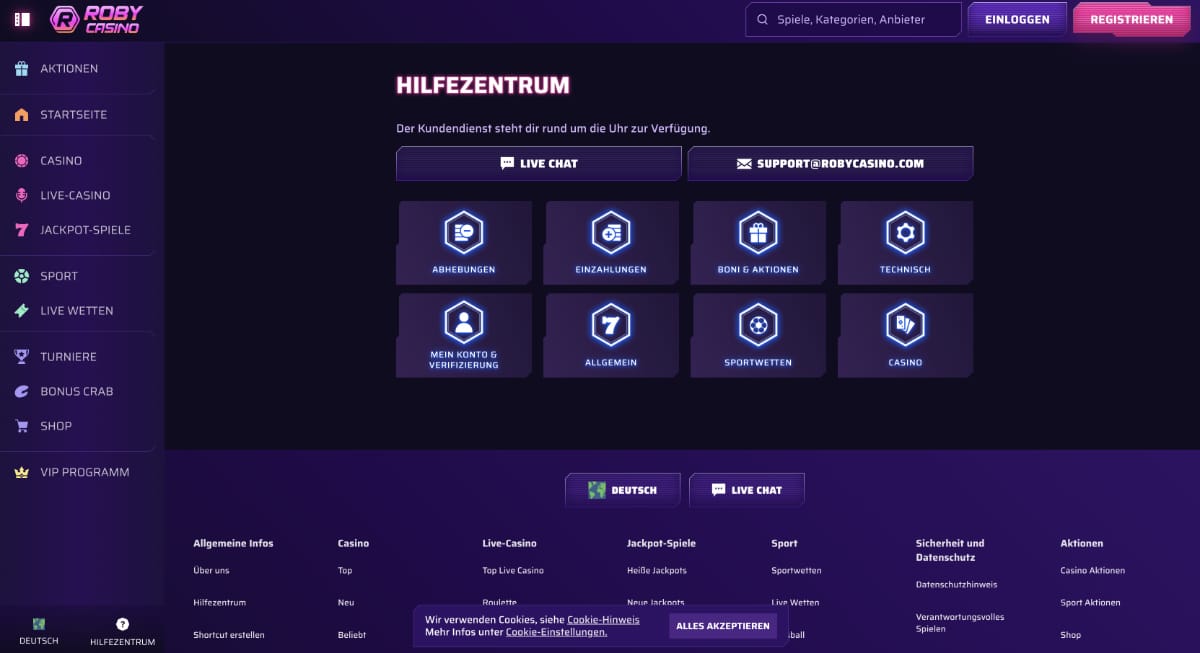The width and height of the screenshot is (1200, 653).
Task: Open the Neu link under Casino footer
Action: click(345, 602)
